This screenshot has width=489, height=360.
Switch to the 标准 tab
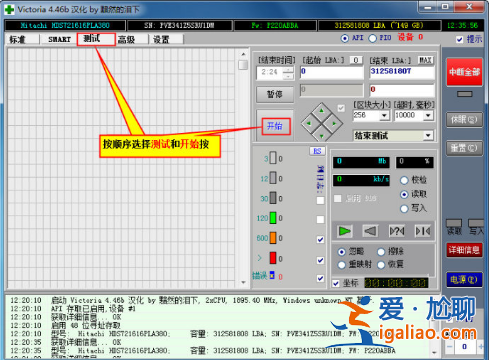[17, 39]
